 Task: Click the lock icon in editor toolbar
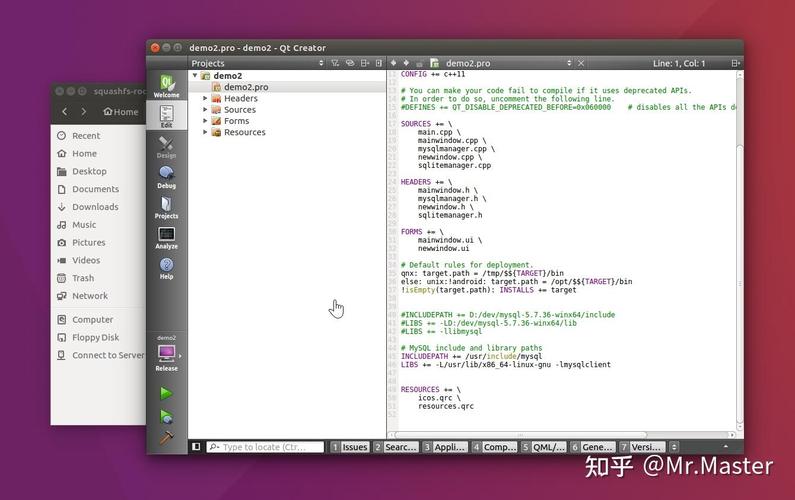tap(419, 64)
